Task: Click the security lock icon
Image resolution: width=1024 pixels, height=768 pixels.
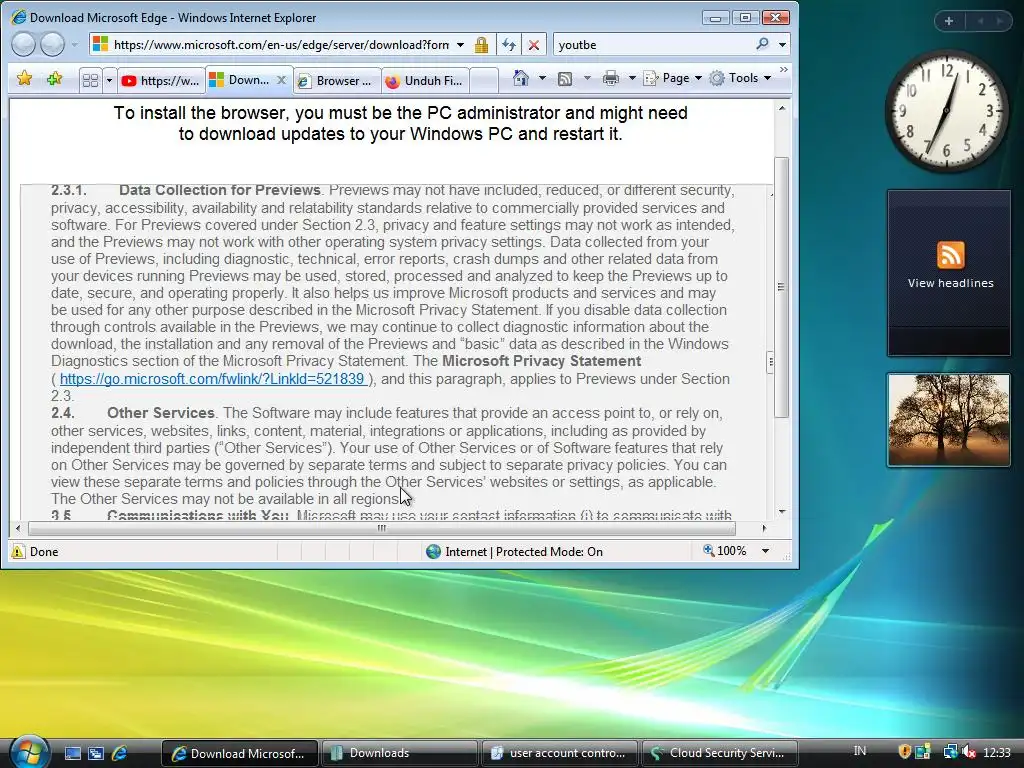Action: [x=481, y=45]
